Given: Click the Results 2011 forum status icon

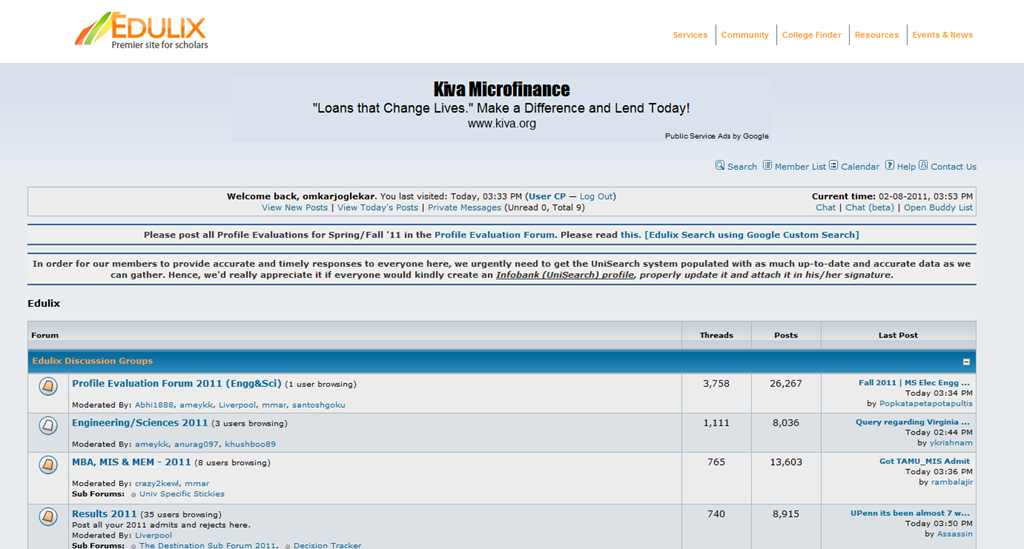Looking at the screenshot, I should pos(48,517).
